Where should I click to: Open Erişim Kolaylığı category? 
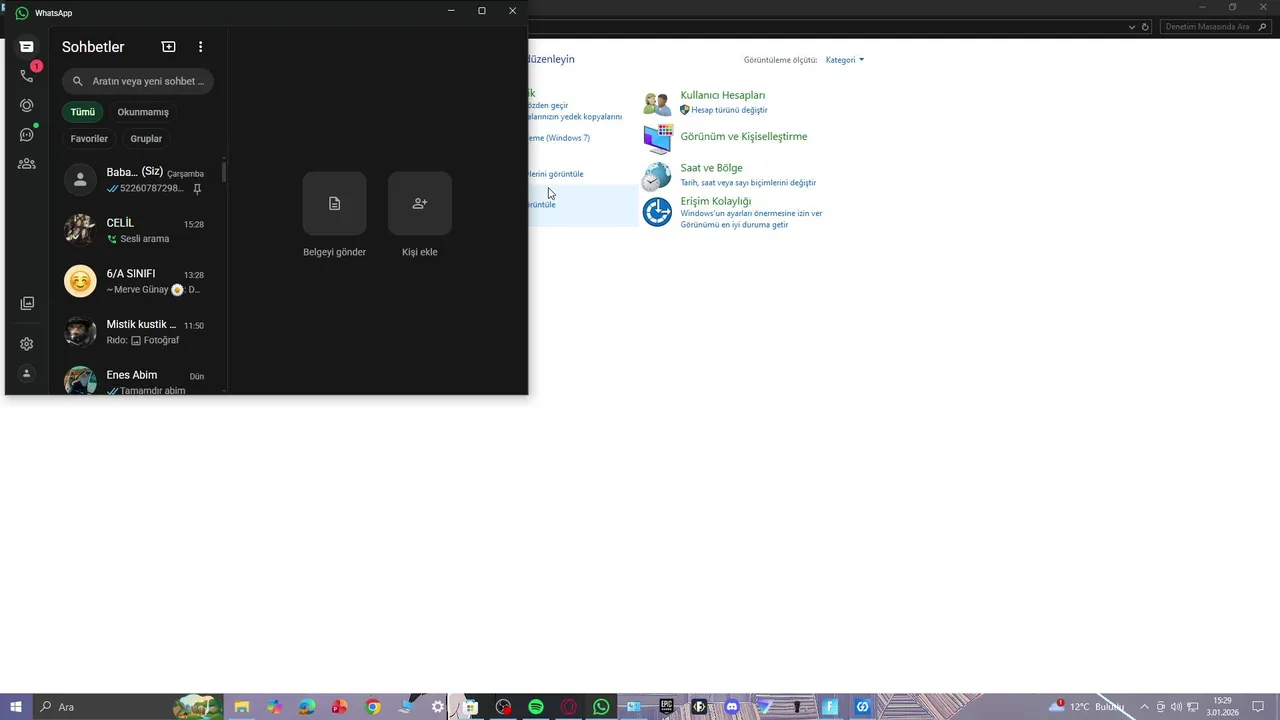pos(715,201)
